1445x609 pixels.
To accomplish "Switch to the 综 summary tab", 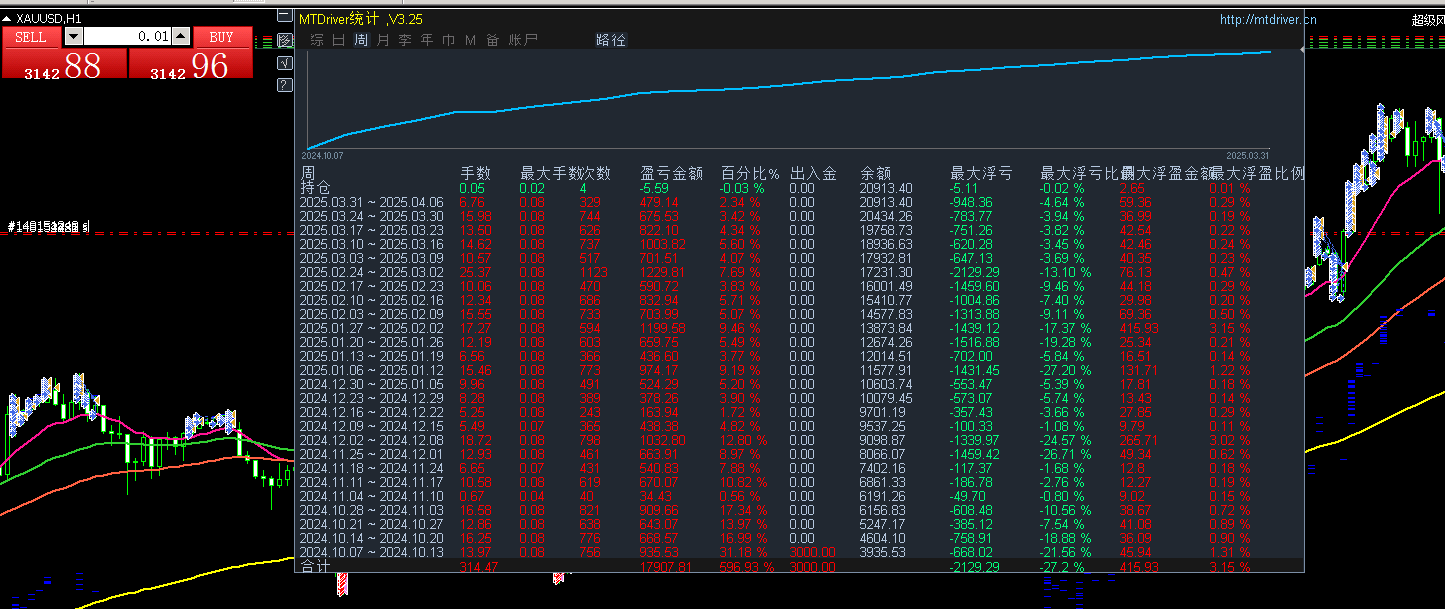I will 316,40.
